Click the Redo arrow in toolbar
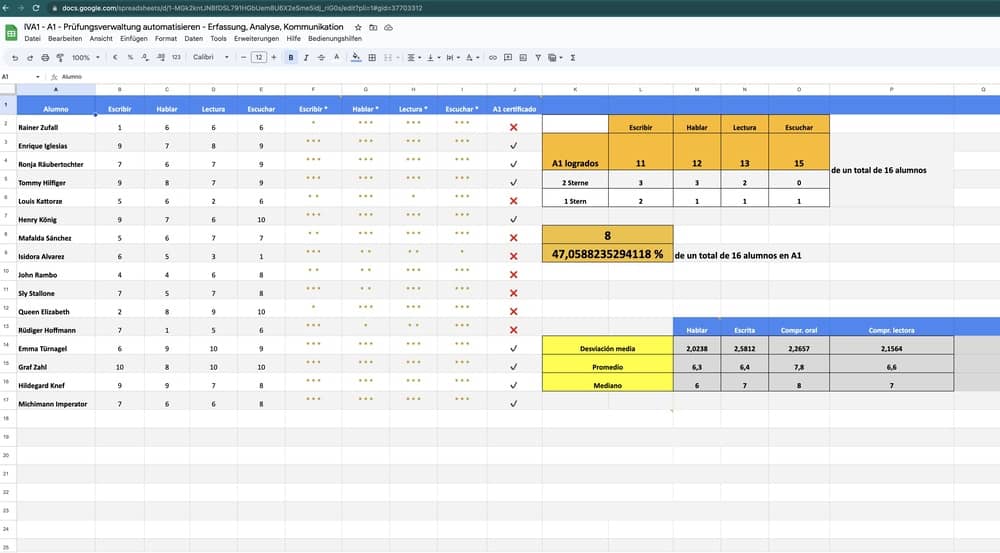 (30, 58)
